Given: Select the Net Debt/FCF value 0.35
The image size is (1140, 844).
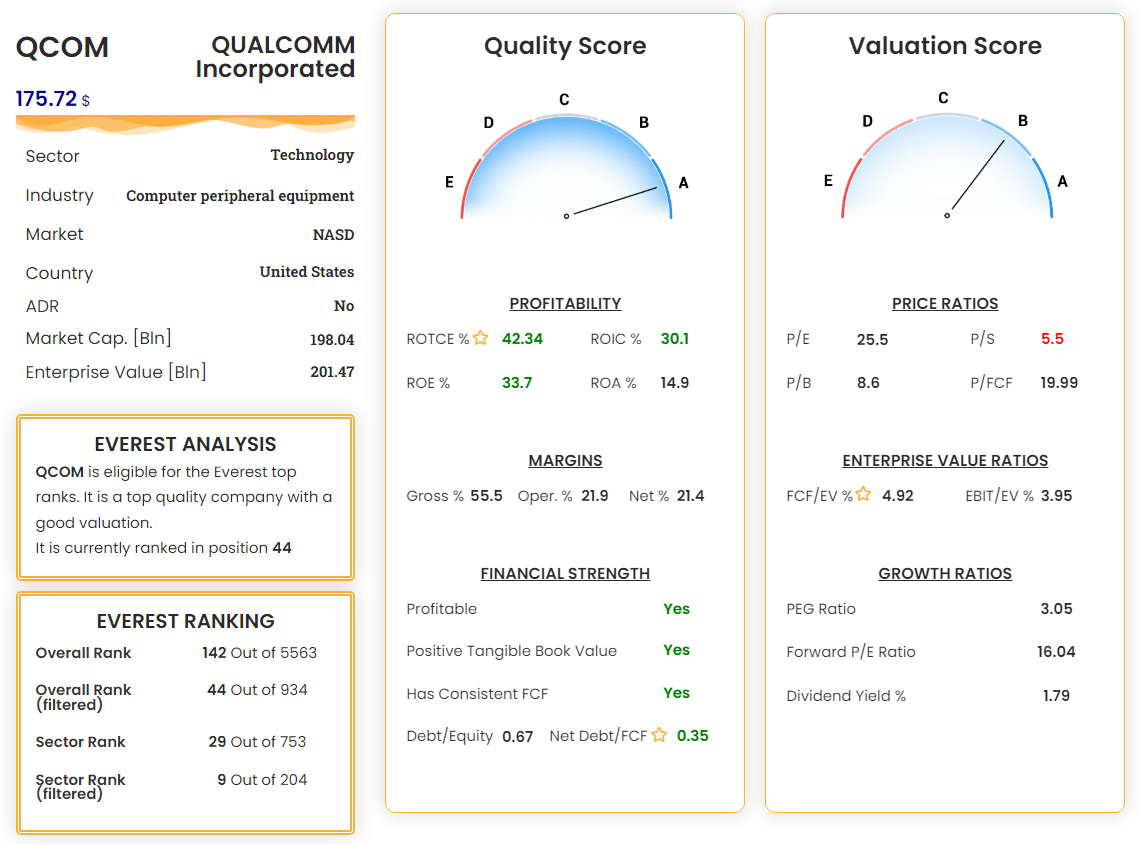Looking at the screenshot, I should [x=693, y=736].
